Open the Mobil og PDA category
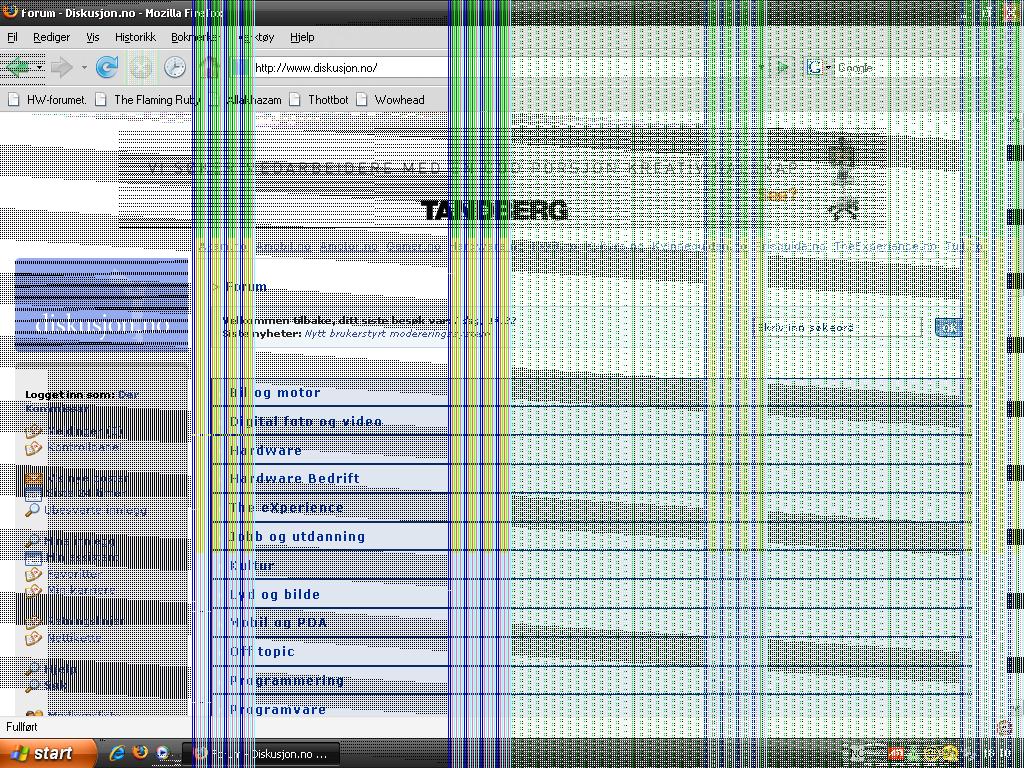Image resolution: width=1024 pixels, height=768 pixels. click(x=278, y=622)
